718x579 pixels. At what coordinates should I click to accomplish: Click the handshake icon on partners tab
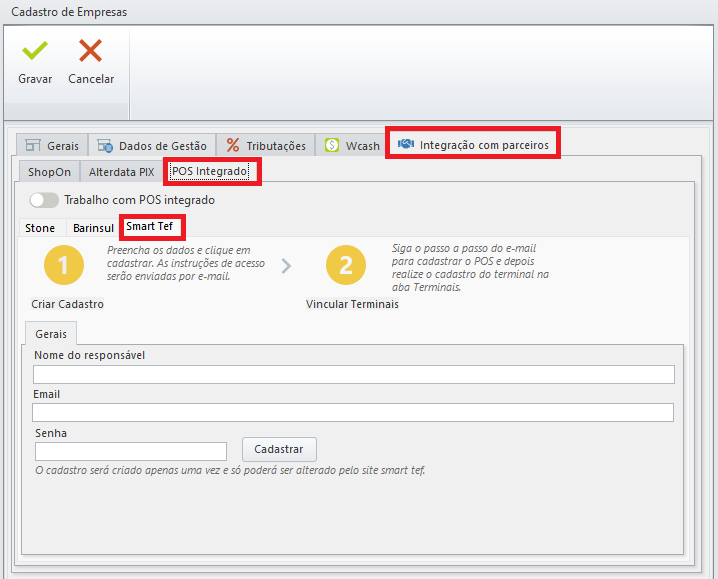(406, 144)
